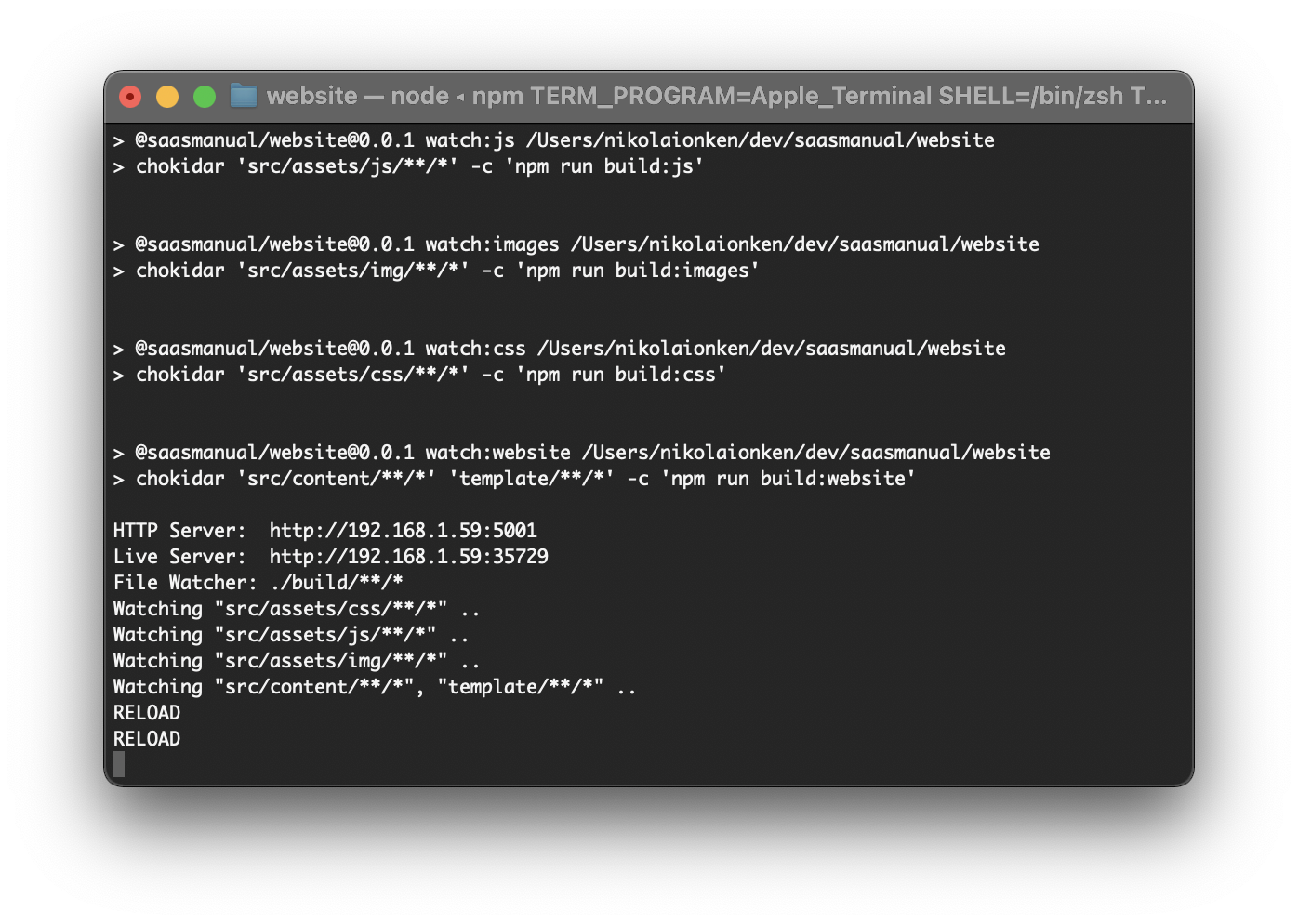Click the last RELOAD output line
1298x924 pixels.
147,739
